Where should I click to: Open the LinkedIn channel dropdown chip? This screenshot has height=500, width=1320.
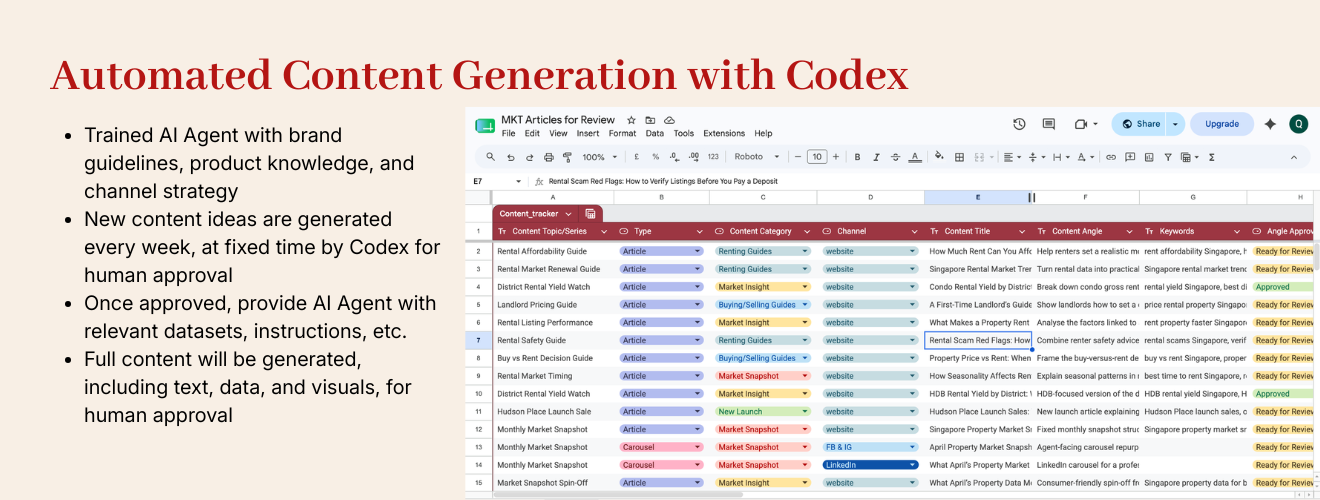click(x=870, y=465)
